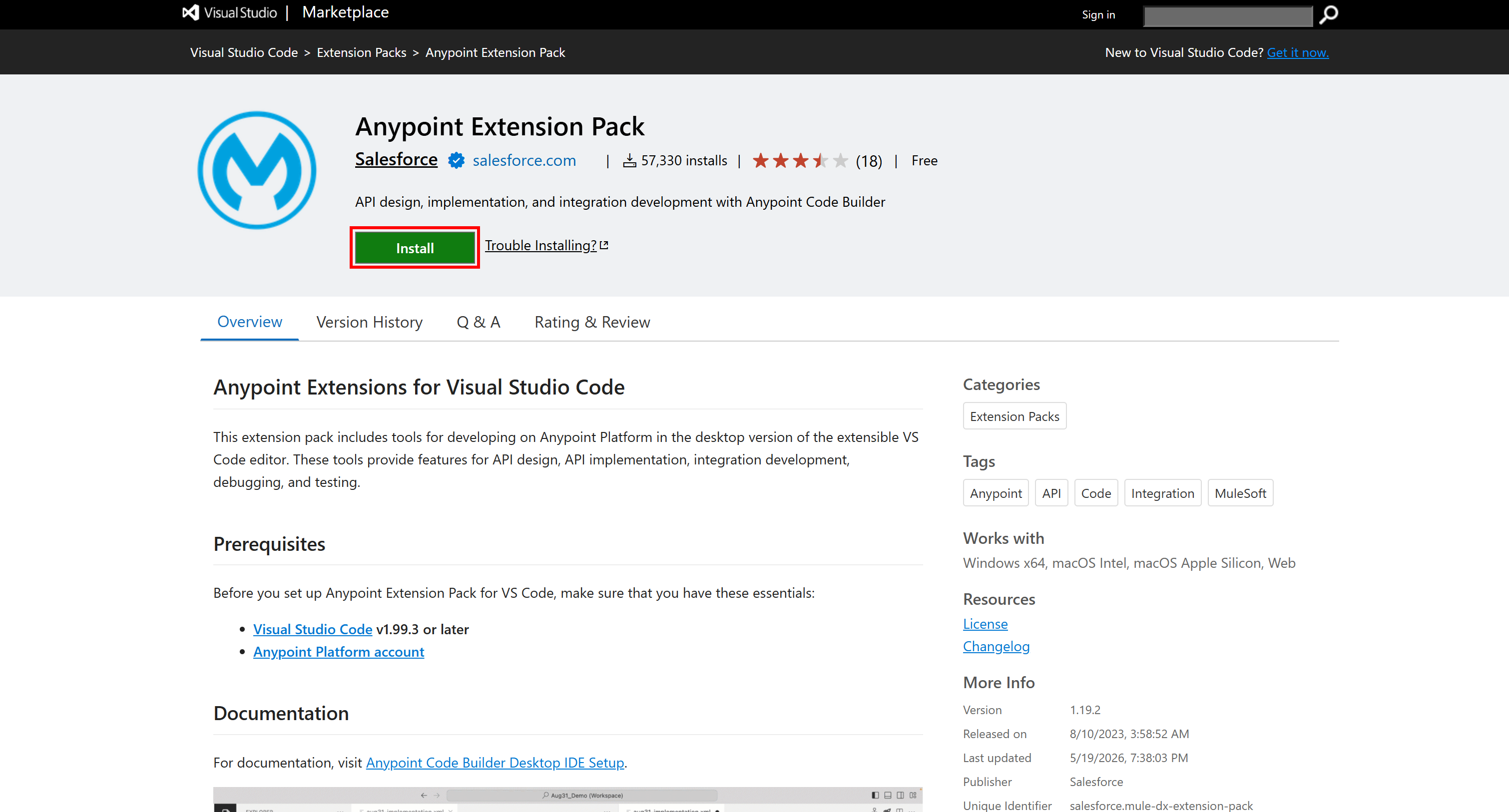1509x812 pixels.
Task: Open the Marketplace header link
Action: [346, 12]
